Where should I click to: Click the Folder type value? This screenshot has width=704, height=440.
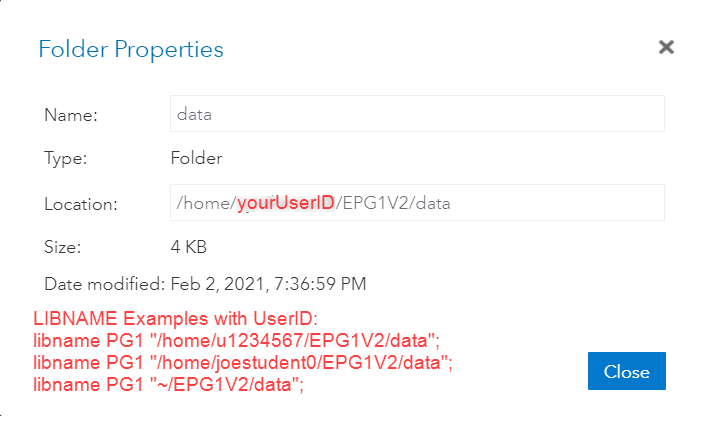coord(196,158)
